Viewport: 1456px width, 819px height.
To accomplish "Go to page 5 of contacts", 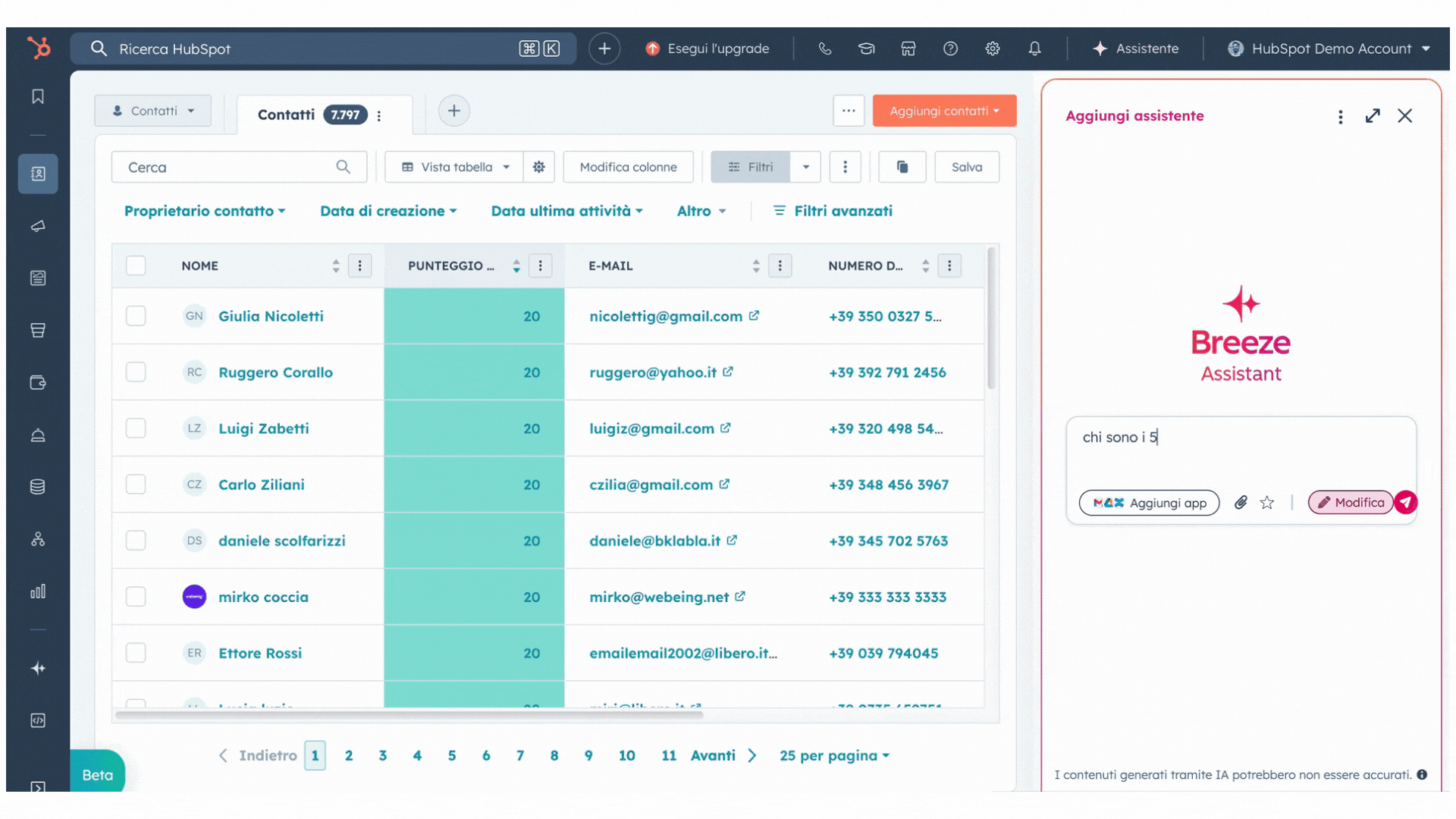I will pyautogui.click(x=452, y=755).
